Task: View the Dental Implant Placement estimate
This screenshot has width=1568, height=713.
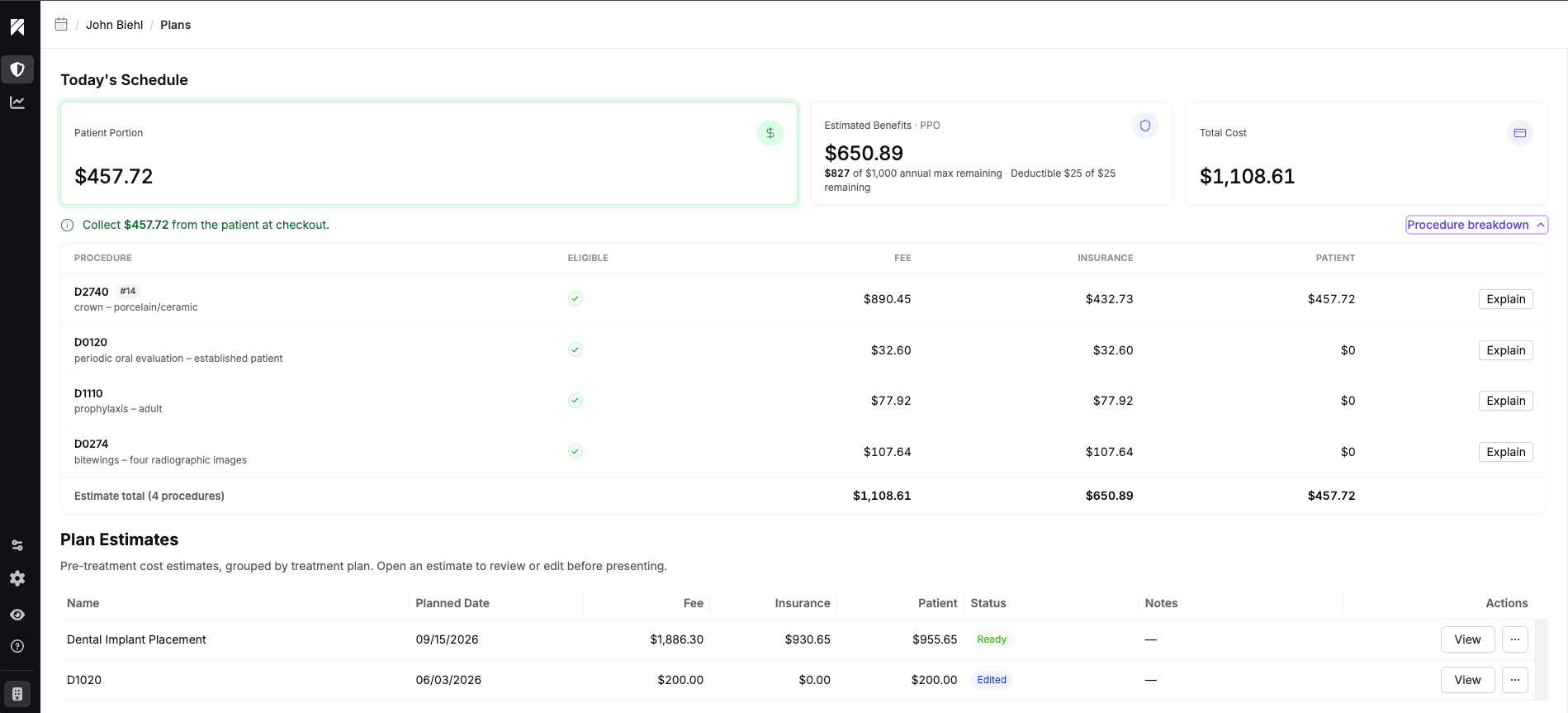Action: tap(1467, 639)
